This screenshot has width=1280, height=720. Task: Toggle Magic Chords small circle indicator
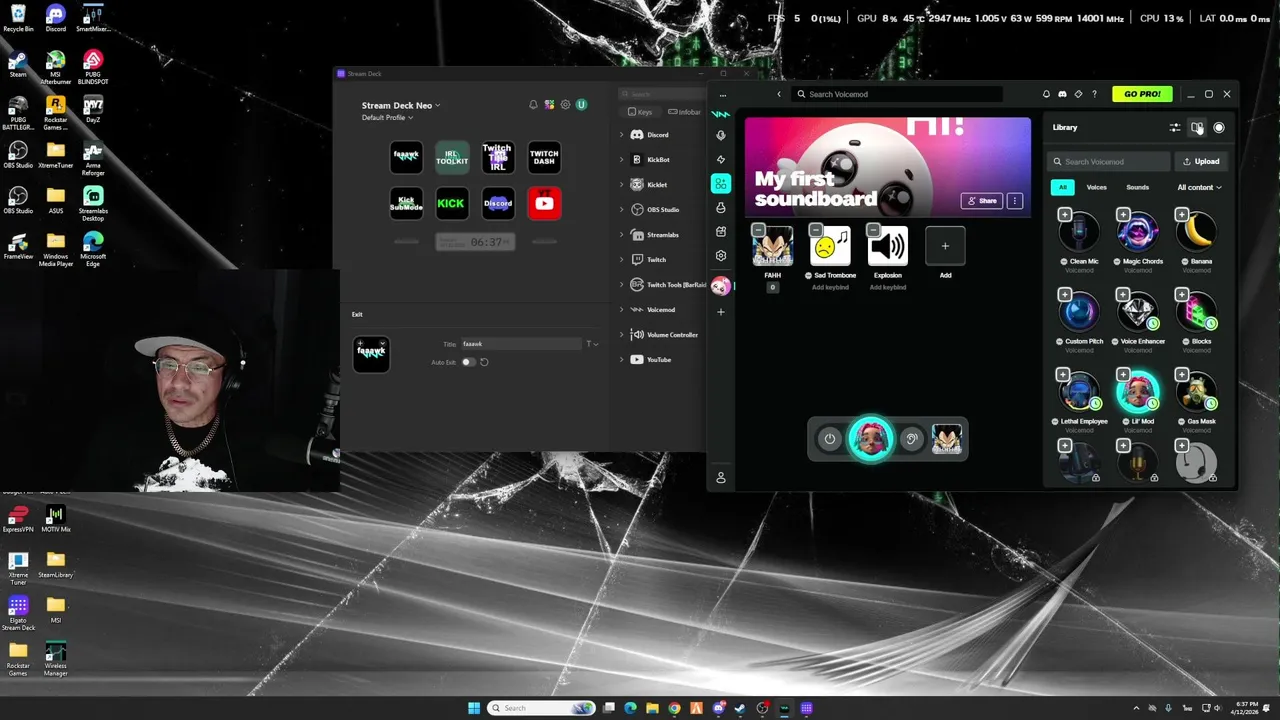click(x=1119, y=262)
